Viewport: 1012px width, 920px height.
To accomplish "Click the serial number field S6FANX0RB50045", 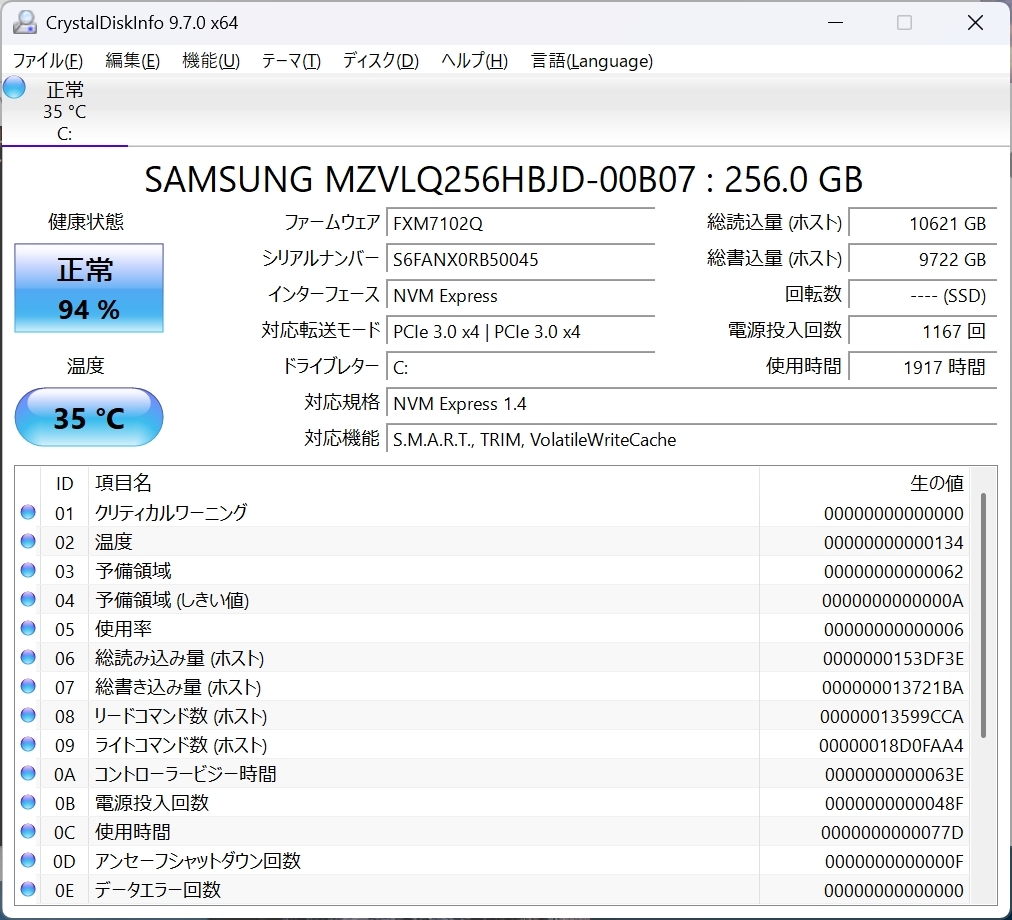I will 521,260.
